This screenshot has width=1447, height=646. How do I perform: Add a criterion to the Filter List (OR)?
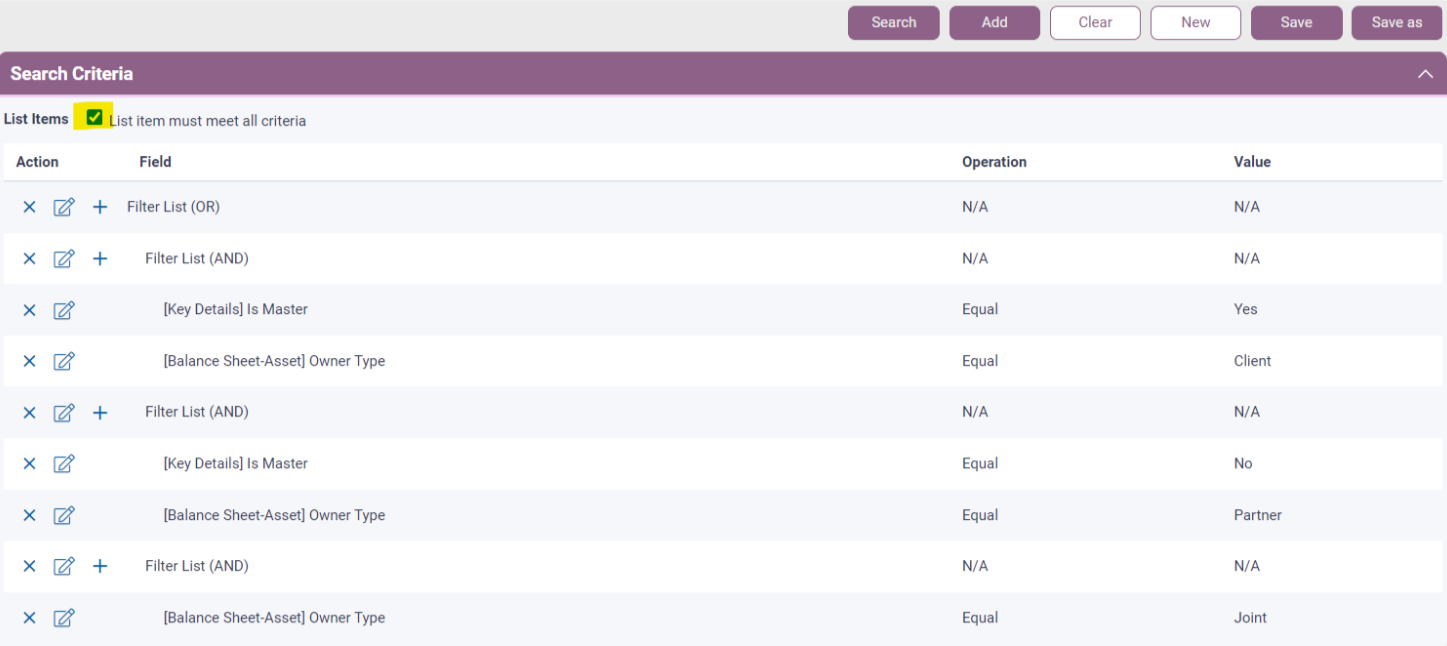tap(99, 207)
